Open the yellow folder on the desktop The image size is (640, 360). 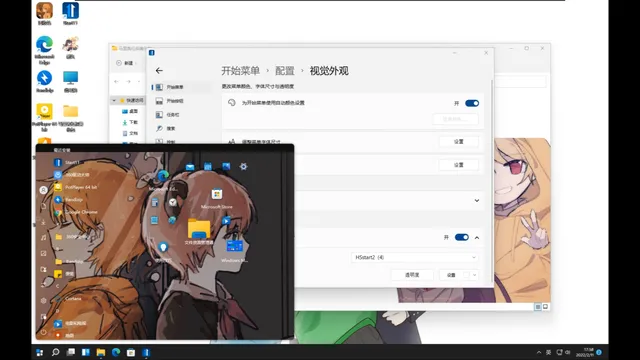click(71, 117)
